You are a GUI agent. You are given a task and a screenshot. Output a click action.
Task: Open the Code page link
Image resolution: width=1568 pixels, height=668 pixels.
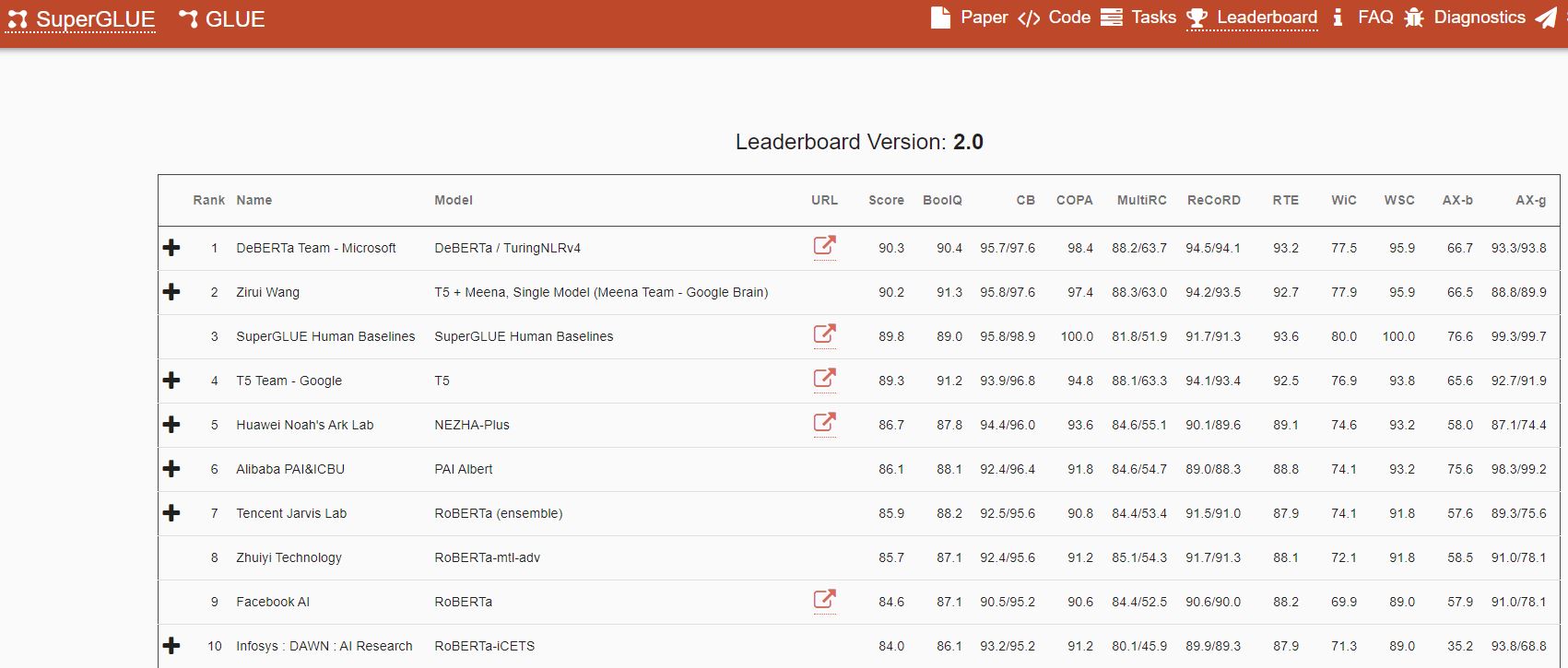[1068, 18]
